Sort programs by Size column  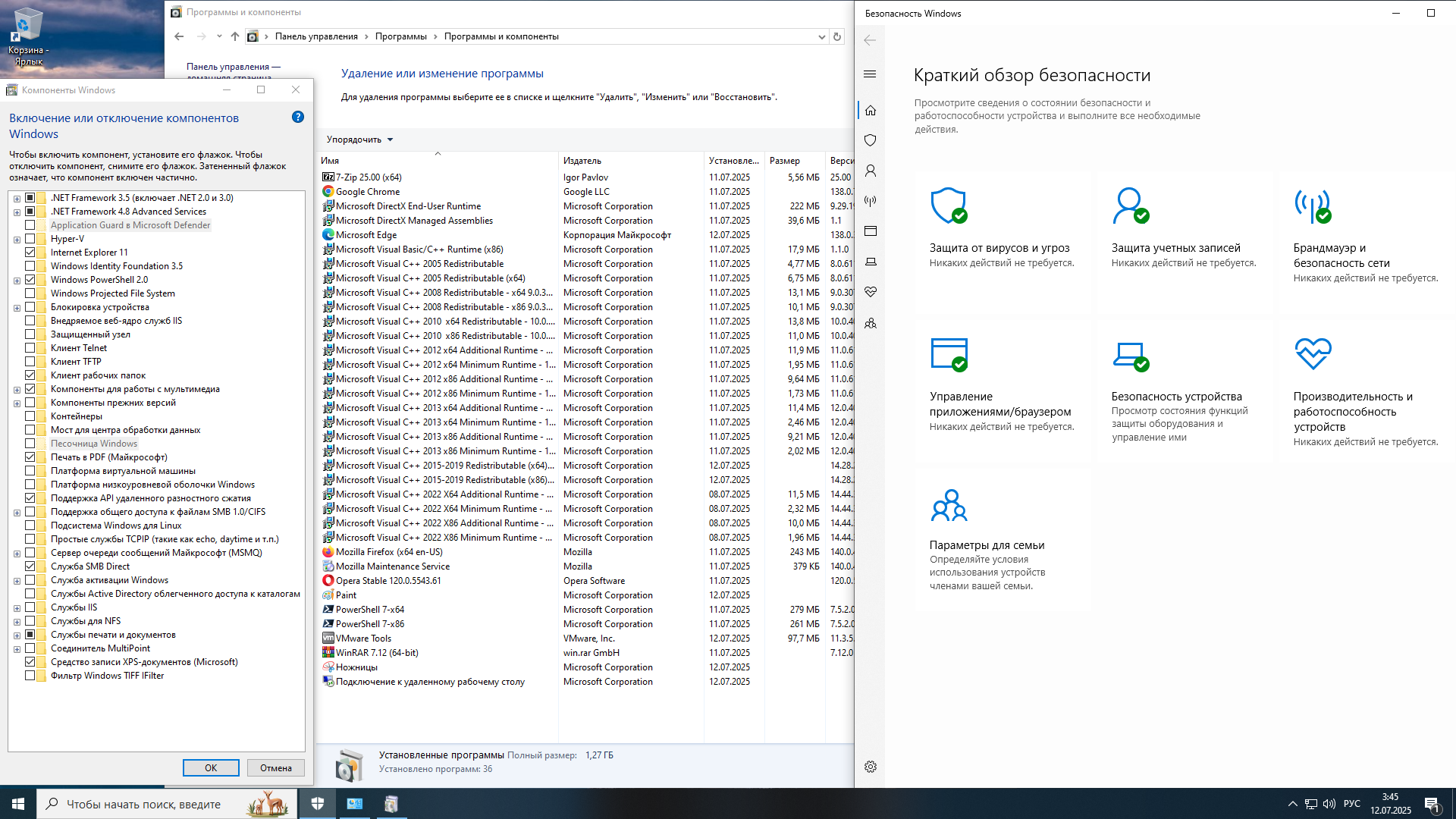(x=795, y=160)
